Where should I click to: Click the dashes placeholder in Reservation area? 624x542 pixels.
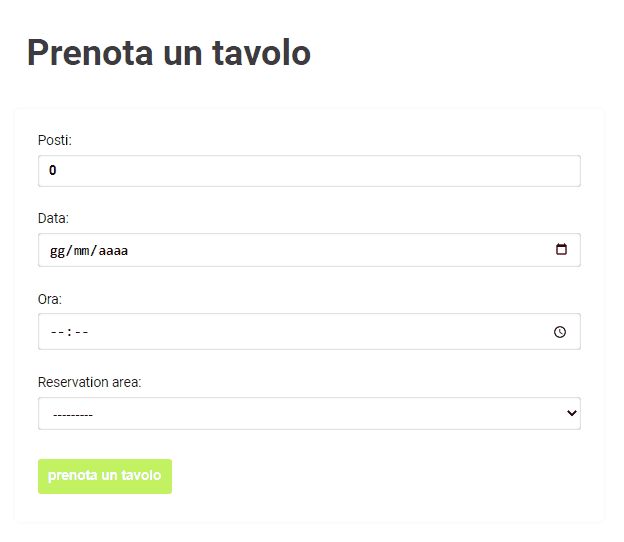[x=73, y=415]
